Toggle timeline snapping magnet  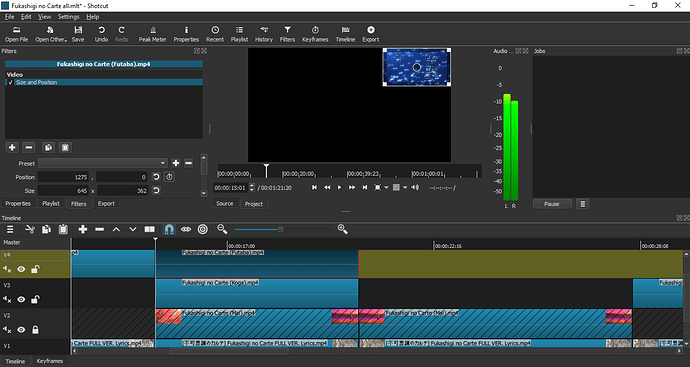(x=169, y=229)
